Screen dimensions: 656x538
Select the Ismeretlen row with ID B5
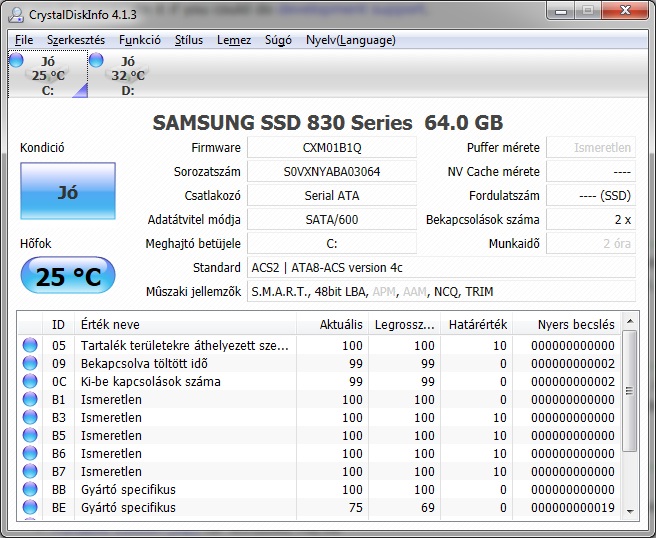(x=319, y=435)
